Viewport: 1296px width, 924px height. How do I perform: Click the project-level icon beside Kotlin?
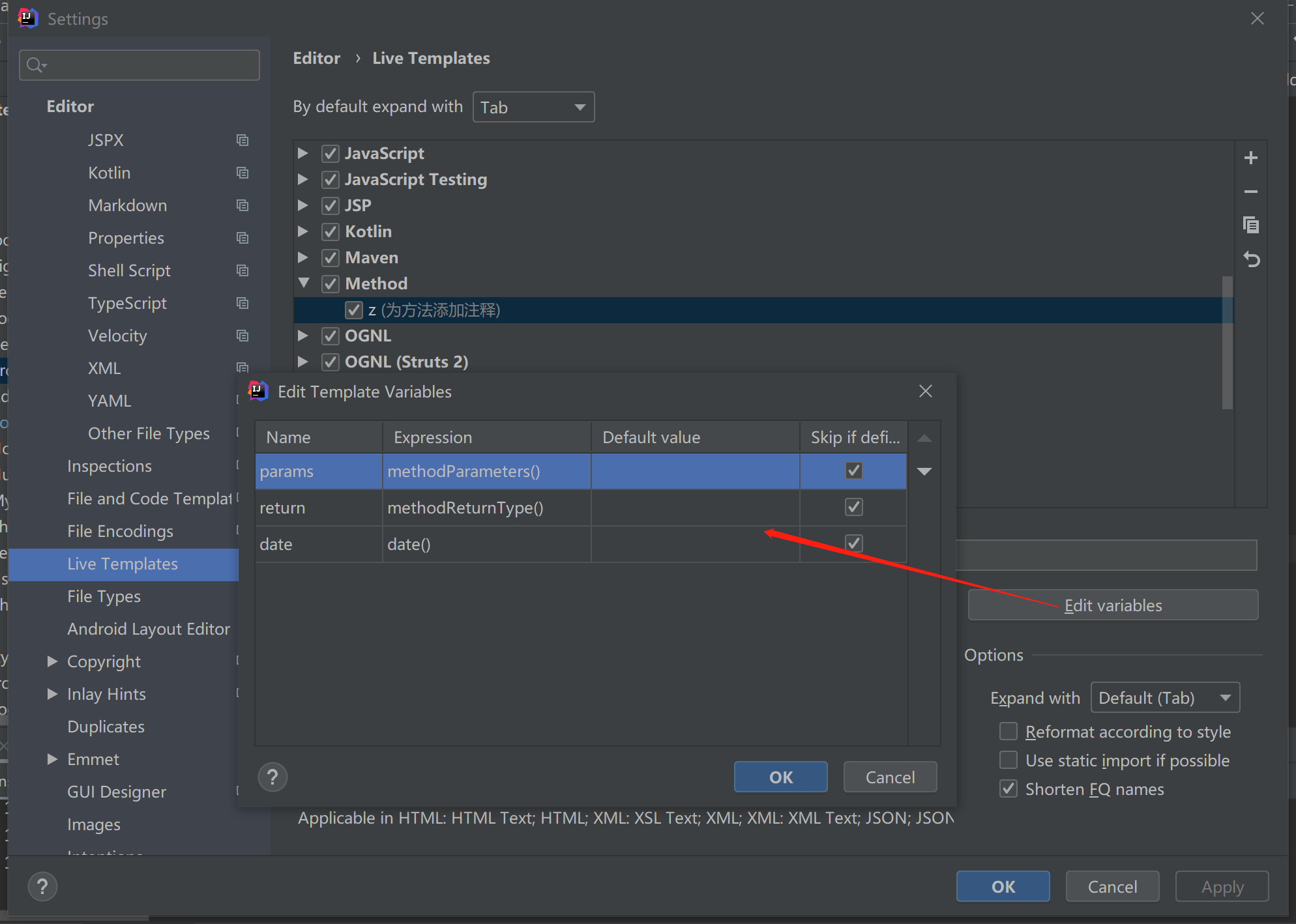click(243, 173)
